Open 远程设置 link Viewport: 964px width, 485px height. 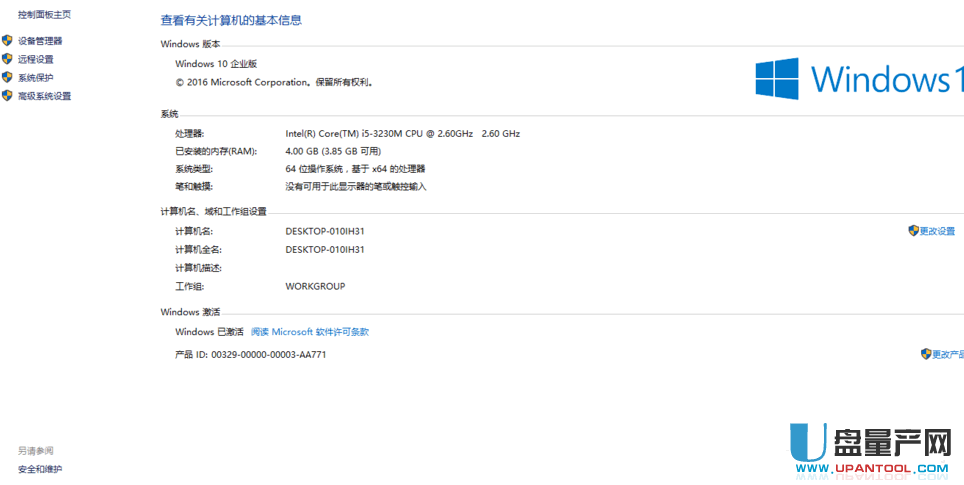point(36,60)
